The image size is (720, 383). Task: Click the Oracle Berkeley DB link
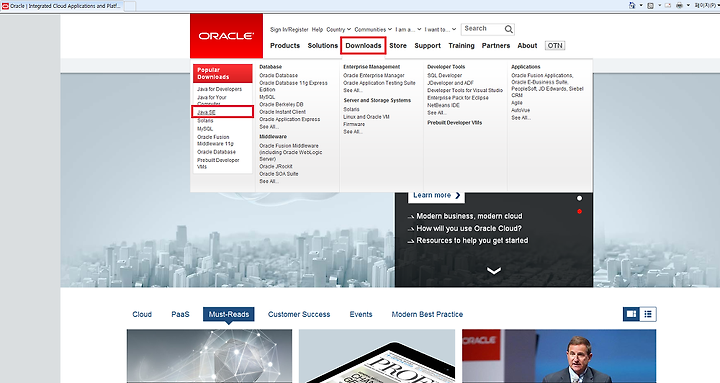pos(281,104)
